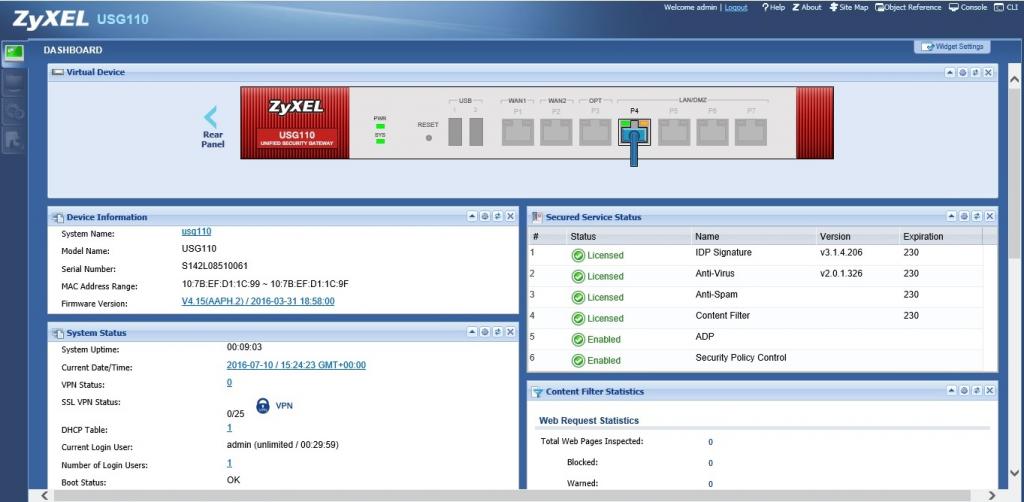Open the CLI window
This screenshot has height=502, width=1024.
[x=1006, y=8]
